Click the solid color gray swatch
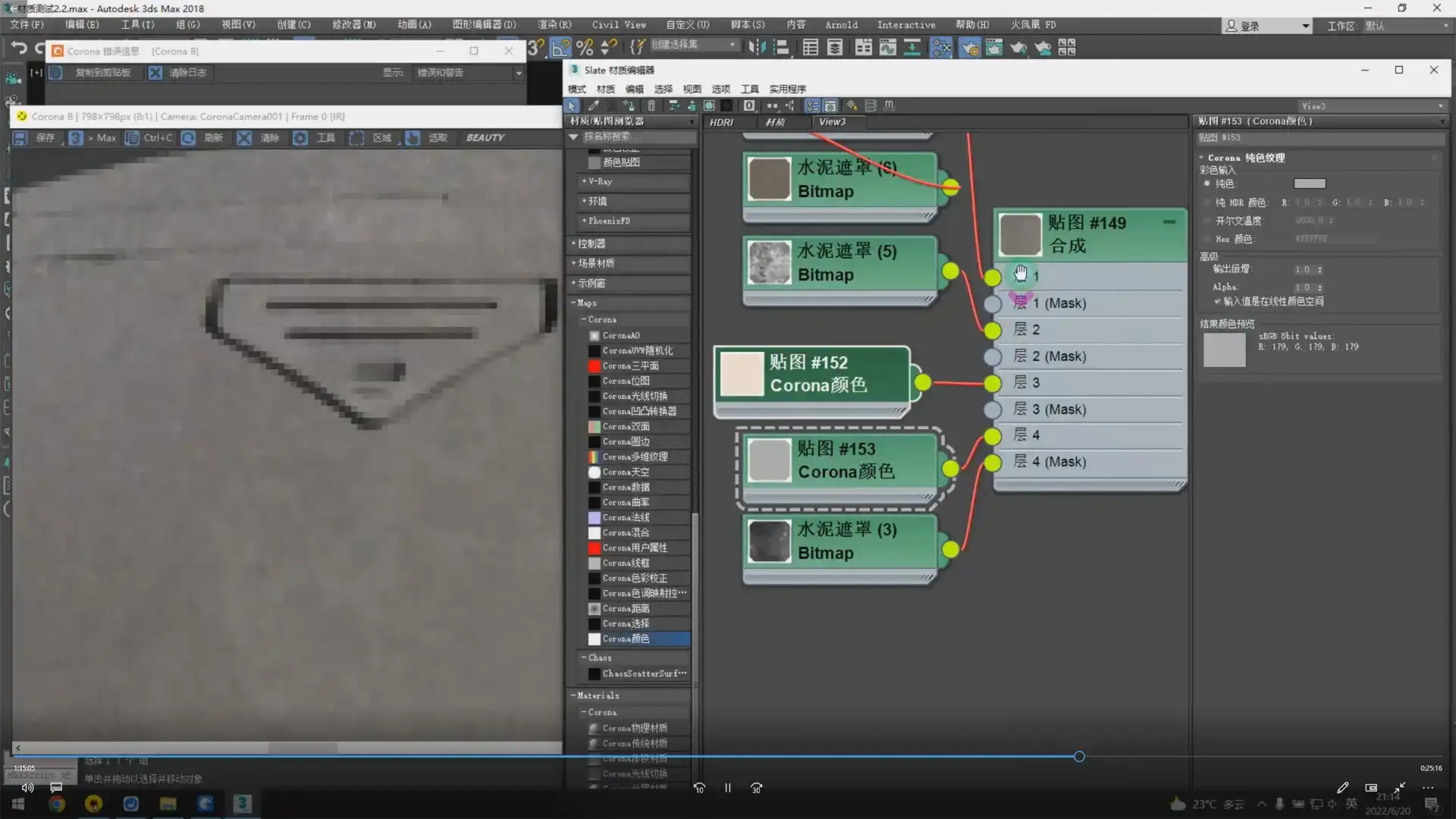1456x819 pixels. [x=1309, y=184]
